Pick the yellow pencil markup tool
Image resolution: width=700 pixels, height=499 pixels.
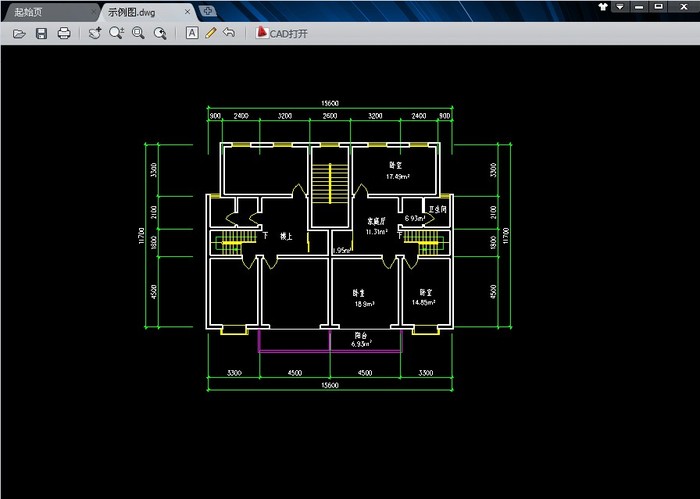[210, 33]
